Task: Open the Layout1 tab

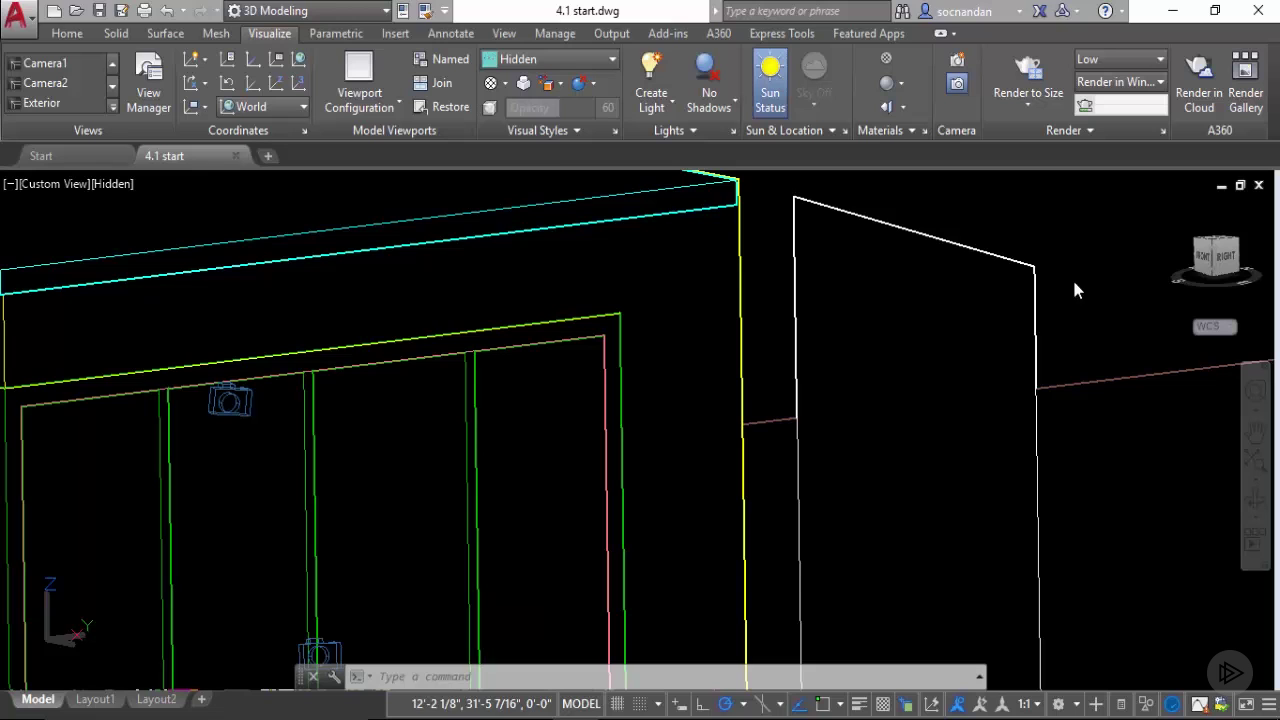Action: 96,699
